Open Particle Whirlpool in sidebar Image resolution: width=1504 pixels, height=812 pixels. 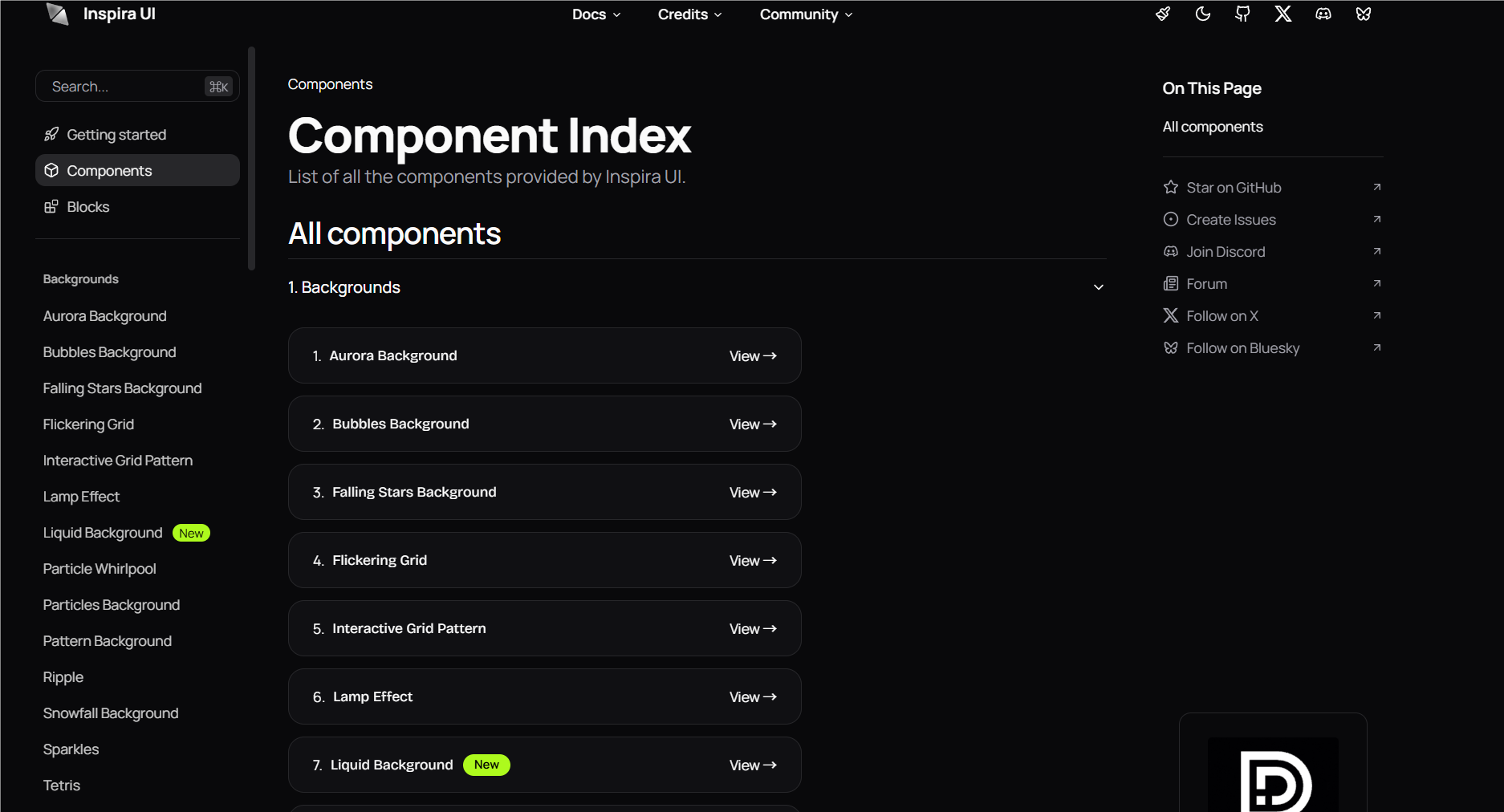[x=100, y=569]
